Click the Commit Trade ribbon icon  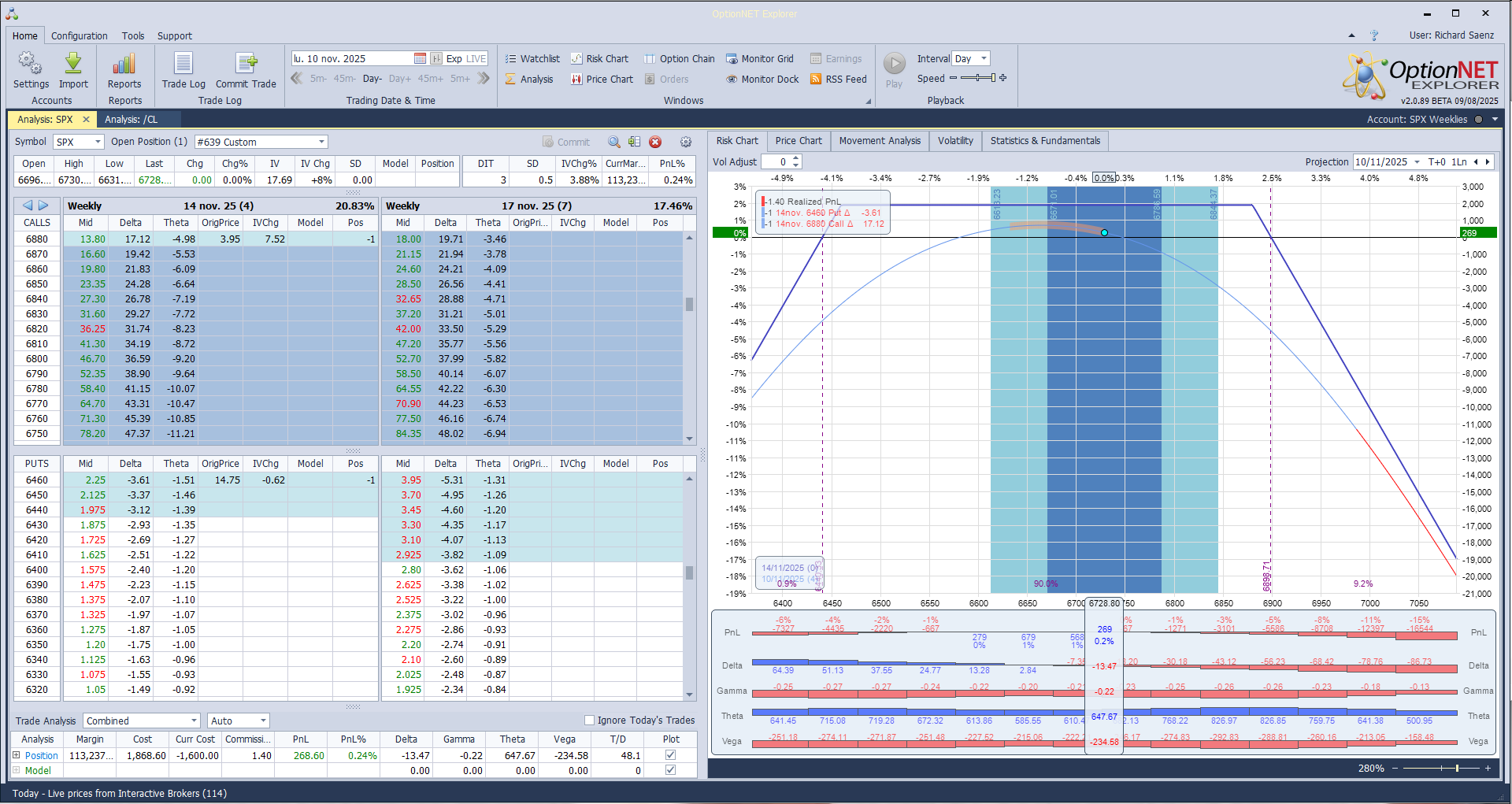tap(246, 63)
